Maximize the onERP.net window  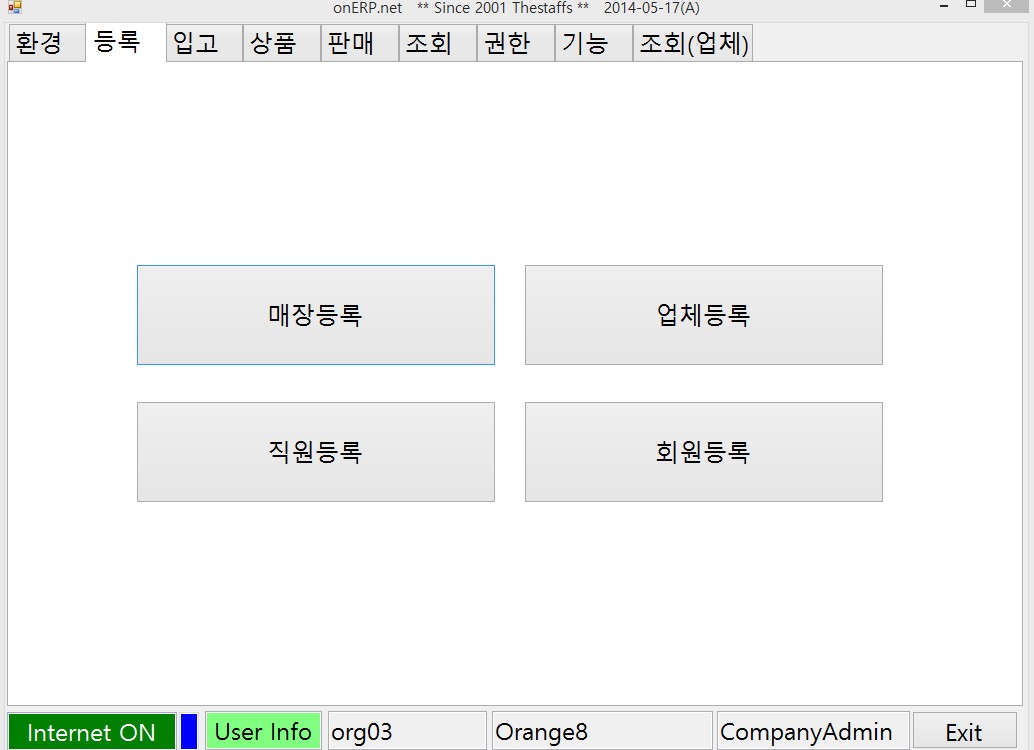[971, 5]
